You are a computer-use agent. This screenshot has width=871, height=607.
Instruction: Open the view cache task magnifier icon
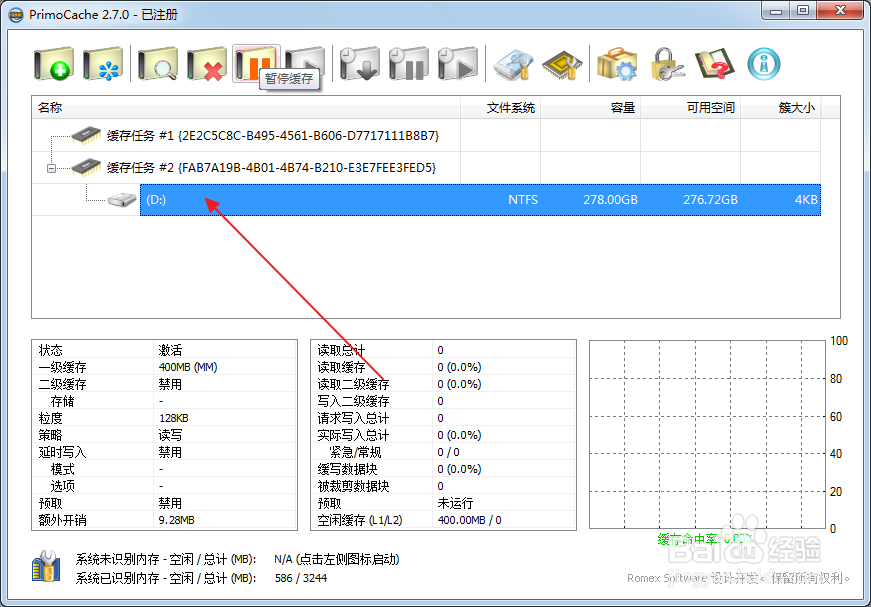coord(158,64)
